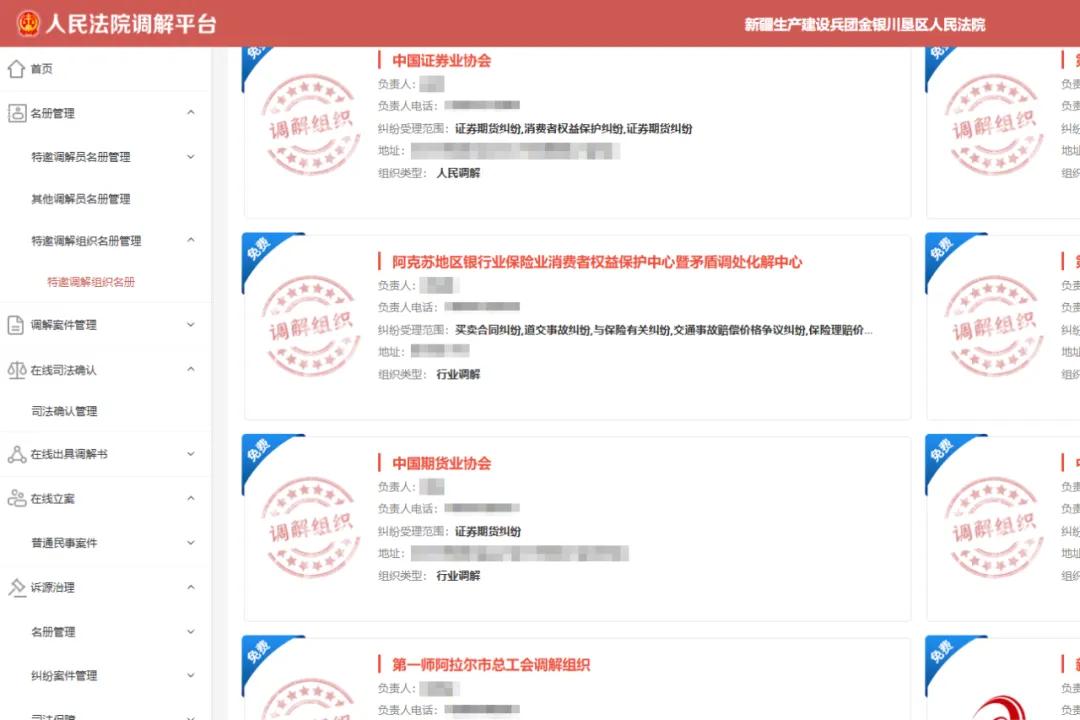Collapse 诉源治理 menu
This screenshot has width=1080, height=720.
tap(191, 587)
